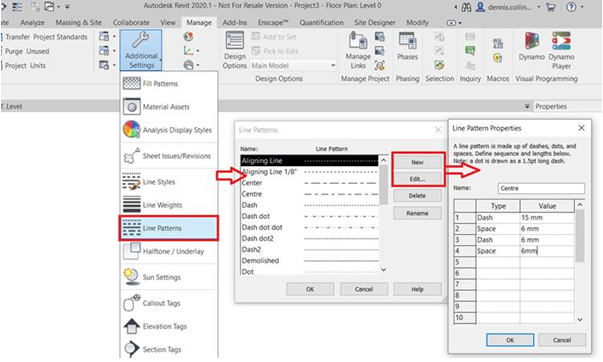This screenshot has height=362, width=603.
Task: Expand the Properties palette dropdown arrow
Action: [527, 106]
